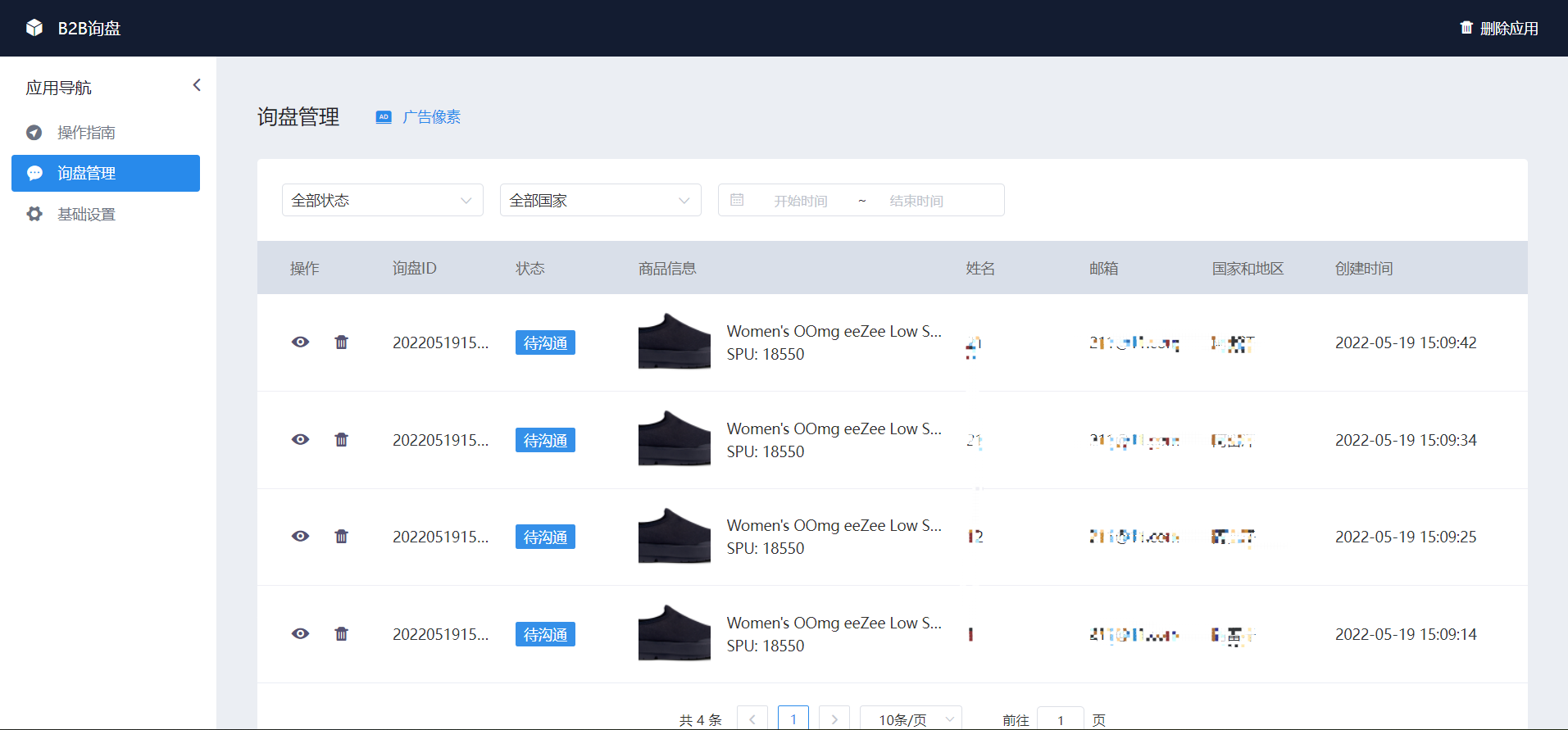Delete inquiry created at 15:09:42 with trash icon
Viewport: 1568px width, 730px height.
click(x=342, y=342)
